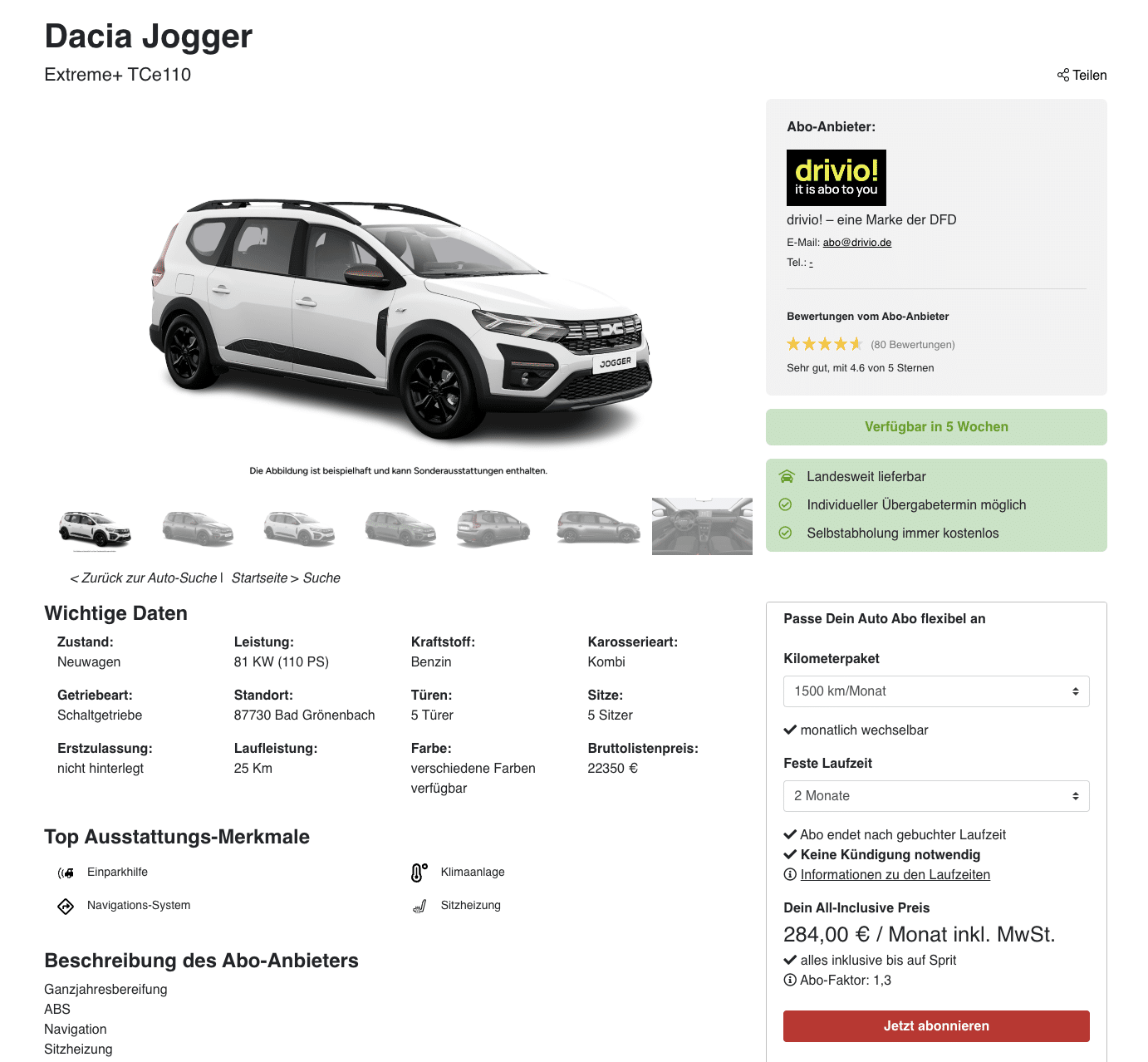The width and height of the screenshot is (1148, 1062).
Task: Click the Klimaanlage thermometer icon
Action: [419, 873]
